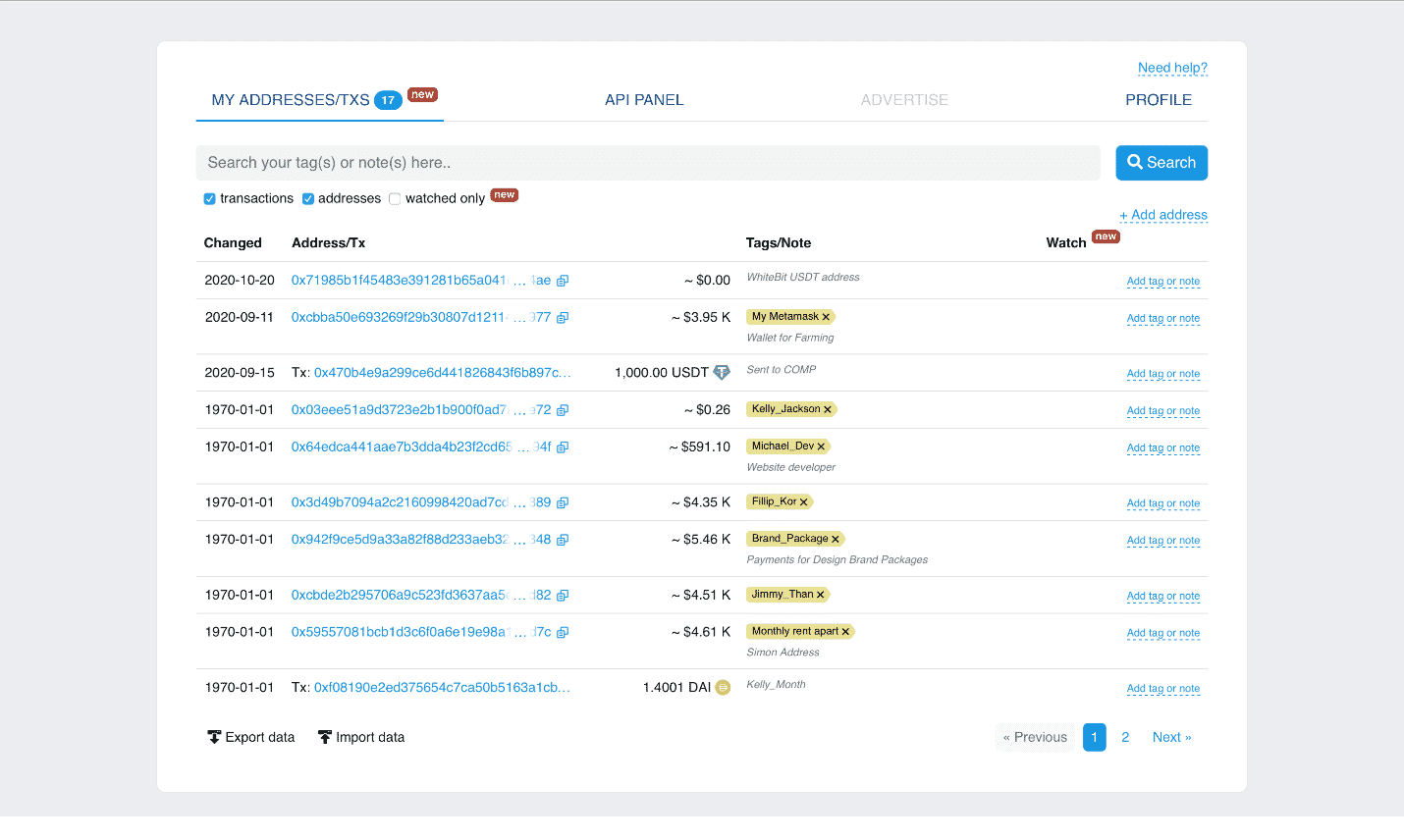This screenshot has width=1404, height=840.
Task: Add tag or note for Kelly_Jackson row
Action: point(1163,411)
